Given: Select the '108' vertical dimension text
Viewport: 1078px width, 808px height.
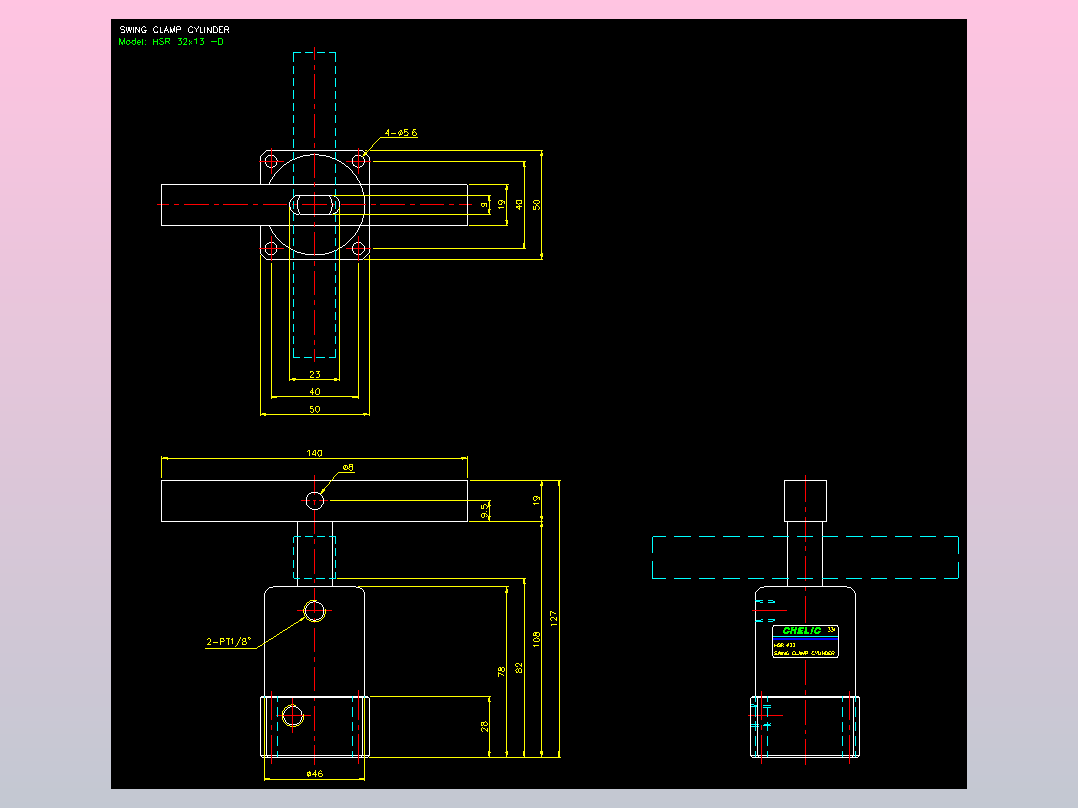Looking at the screenshot, I should pyautogui.click(x=536, y=639).
